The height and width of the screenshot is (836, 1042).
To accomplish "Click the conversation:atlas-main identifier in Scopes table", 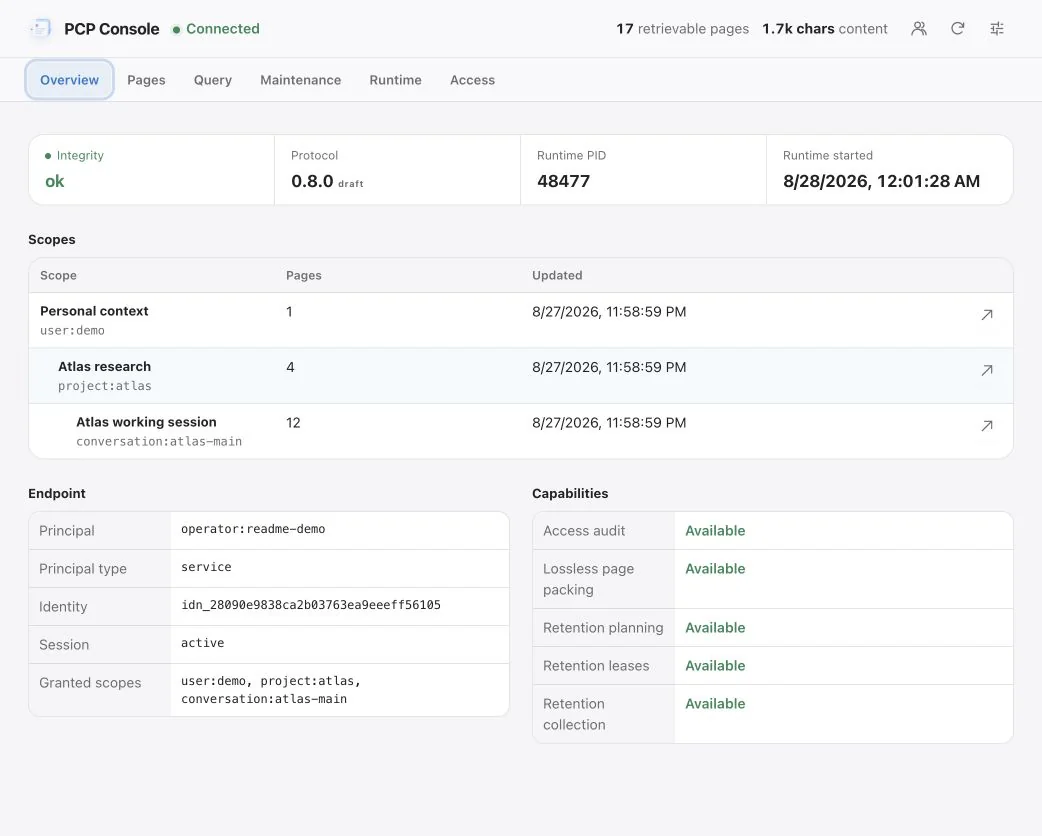I will click(159, 441).
